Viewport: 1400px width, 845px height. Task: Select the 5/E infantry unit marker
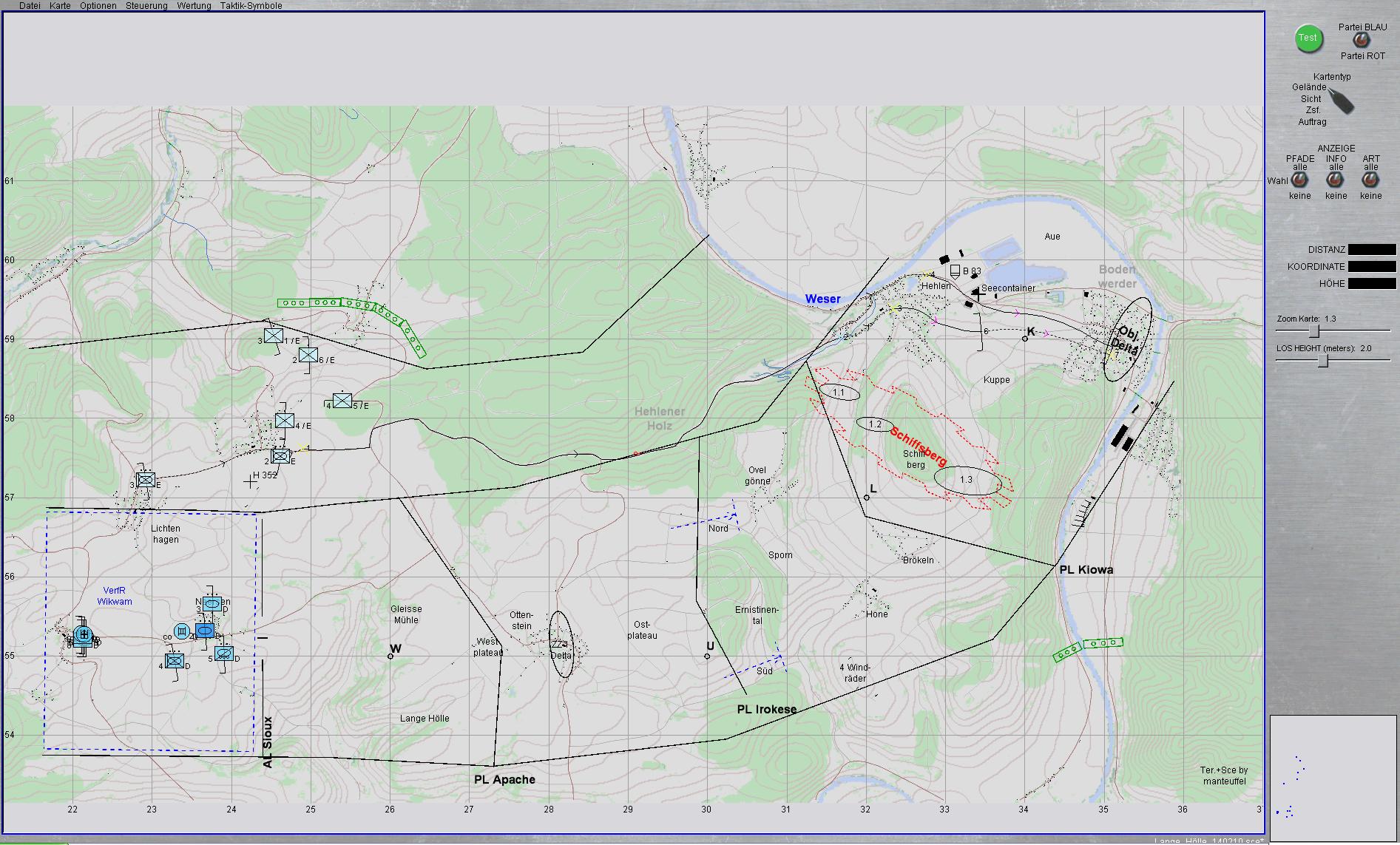click(x=342, y=401)
